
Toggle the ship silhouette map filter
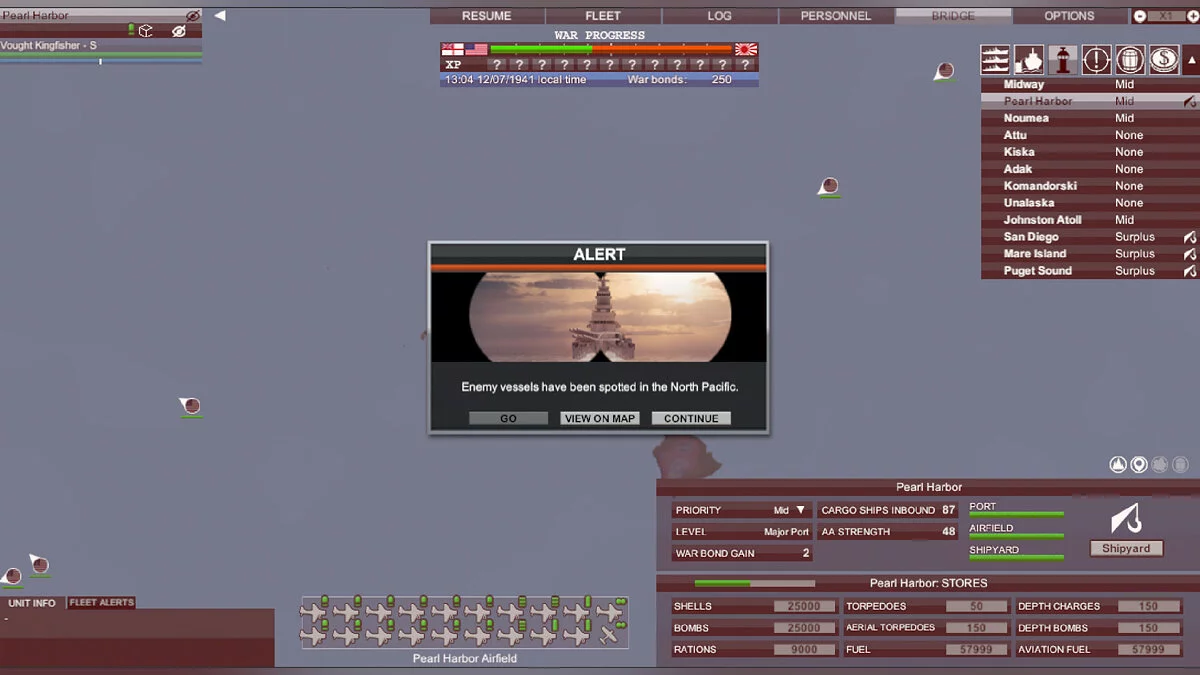click(1118, 464)
